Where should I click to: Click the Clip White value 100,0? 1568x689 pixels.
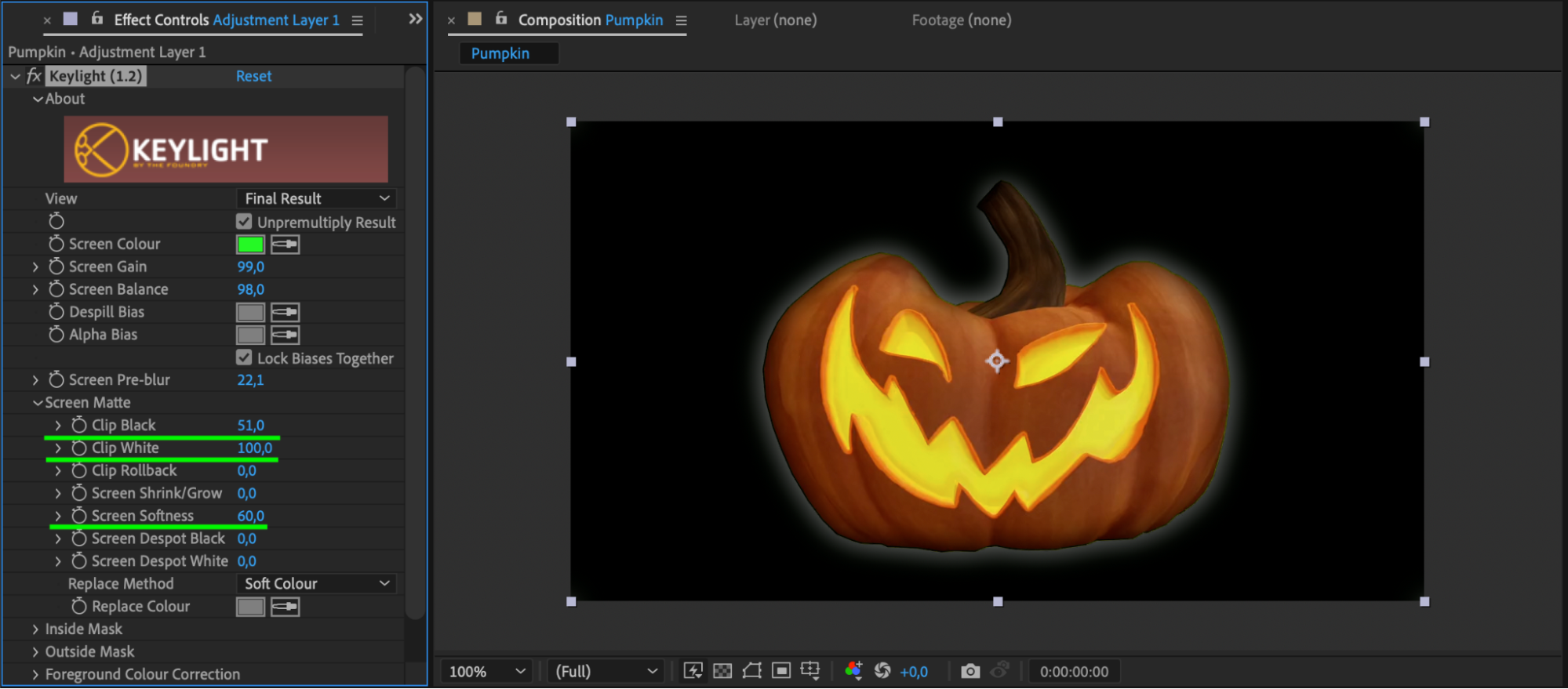(x=254, y=448)
